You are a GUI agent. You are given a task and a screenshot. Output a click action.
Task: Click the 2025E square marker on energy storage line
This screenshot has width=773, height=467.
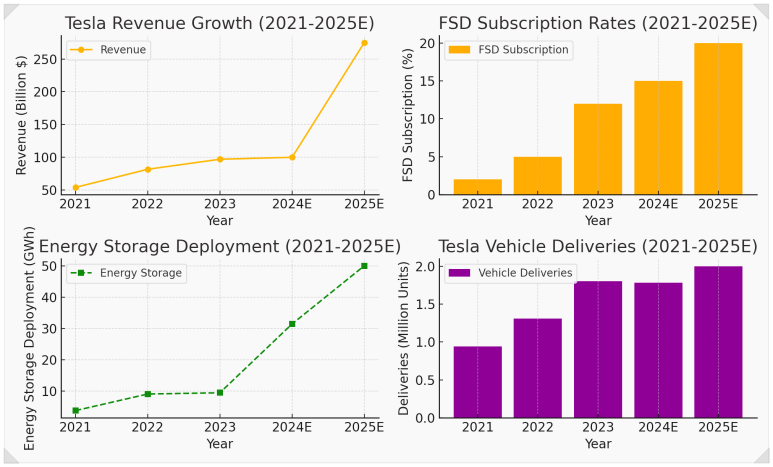364,266
